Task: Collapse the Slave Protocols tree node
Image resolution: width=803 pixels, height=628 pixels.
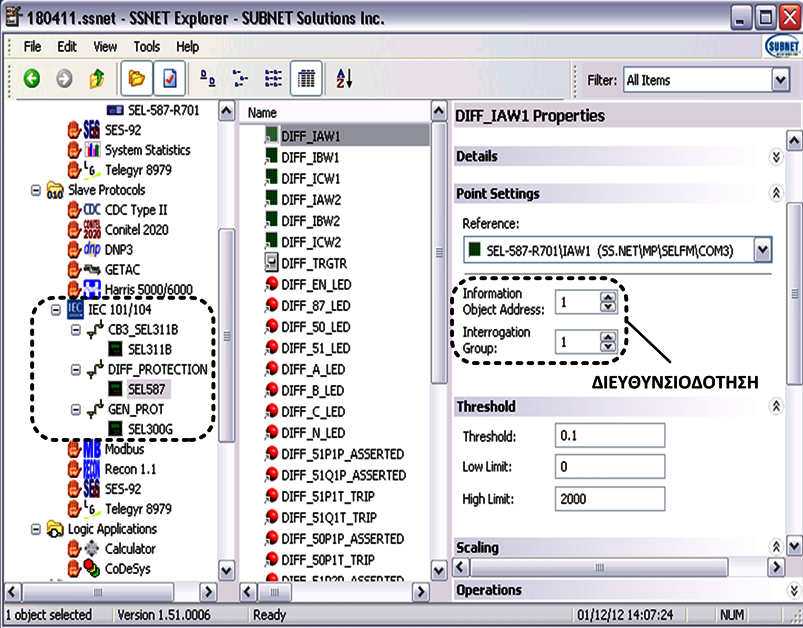Action: coord(36,190)
